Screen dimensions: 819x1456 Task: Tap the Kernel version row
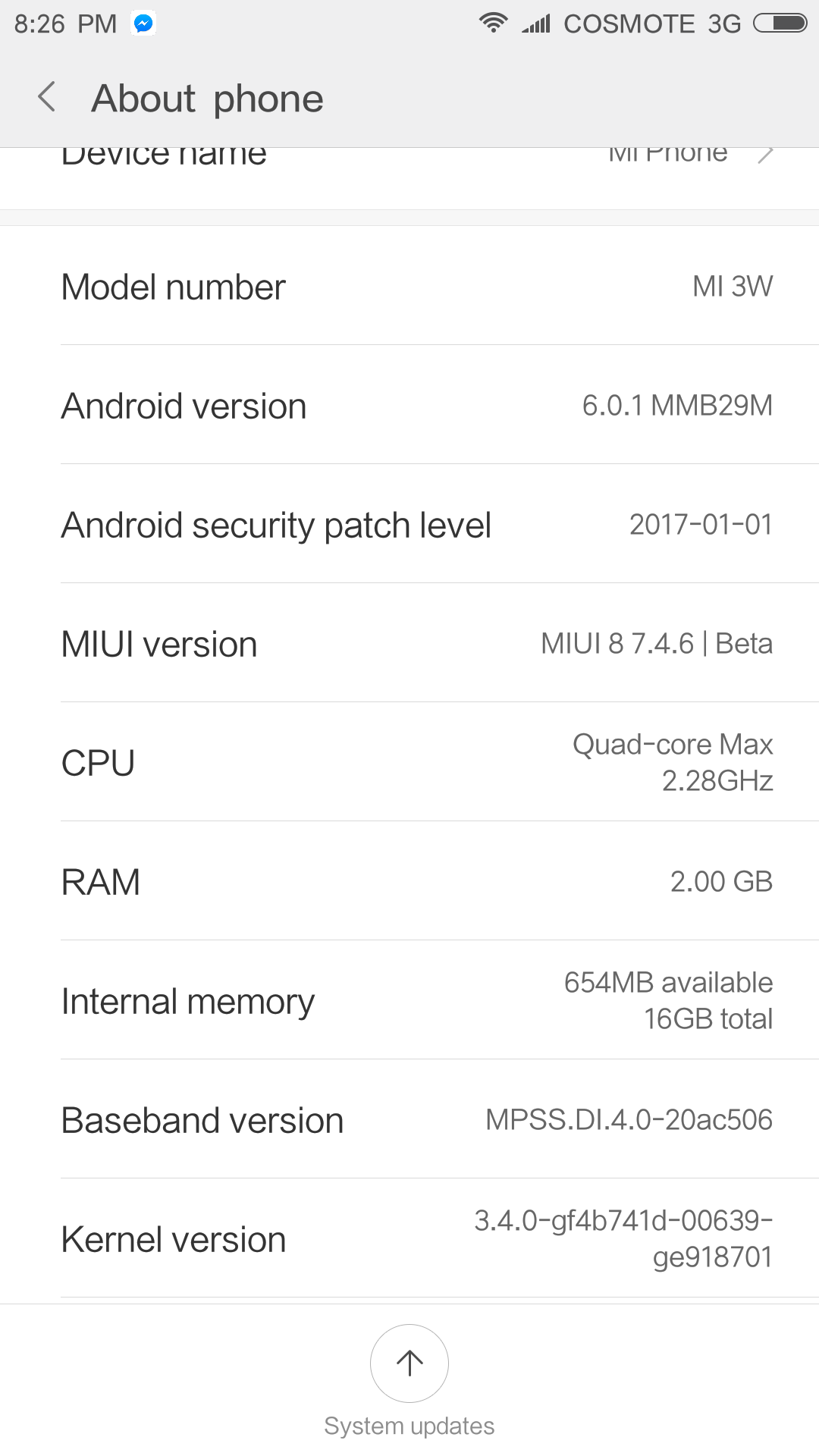pos(409,1238)
